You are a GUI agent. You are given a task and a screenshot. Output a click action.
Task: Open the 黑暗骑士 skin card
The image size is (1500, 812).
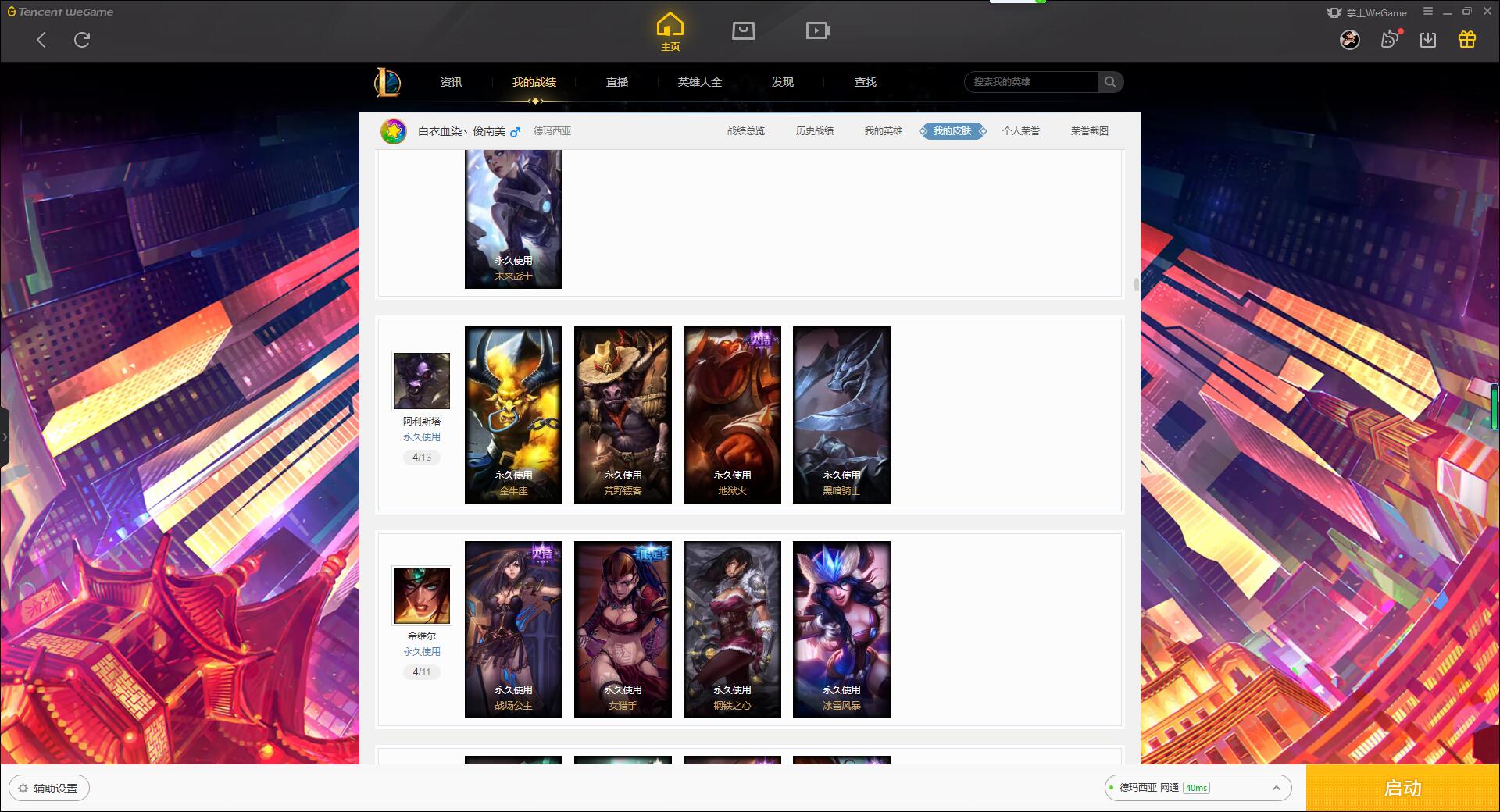841,415
